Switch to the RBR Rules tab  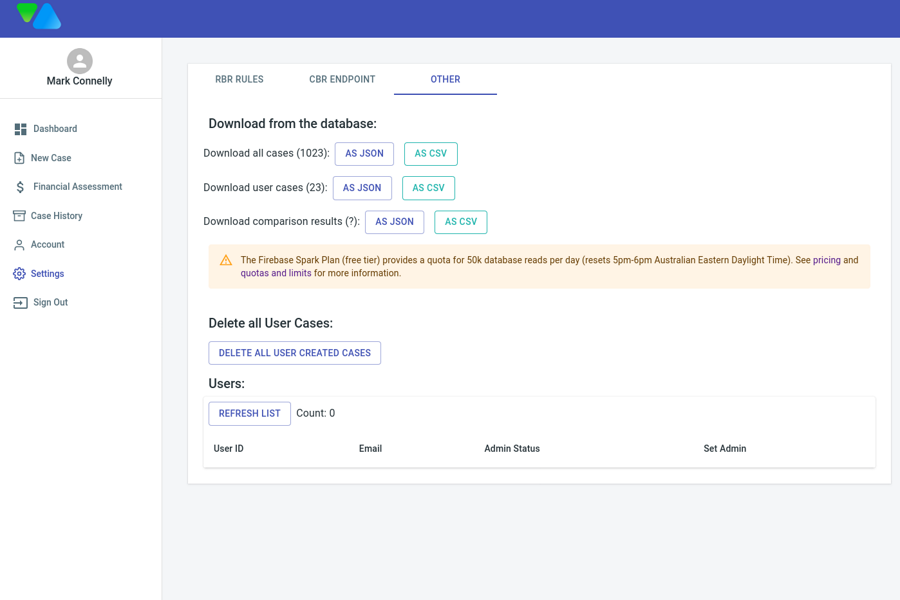pos(239,80)
